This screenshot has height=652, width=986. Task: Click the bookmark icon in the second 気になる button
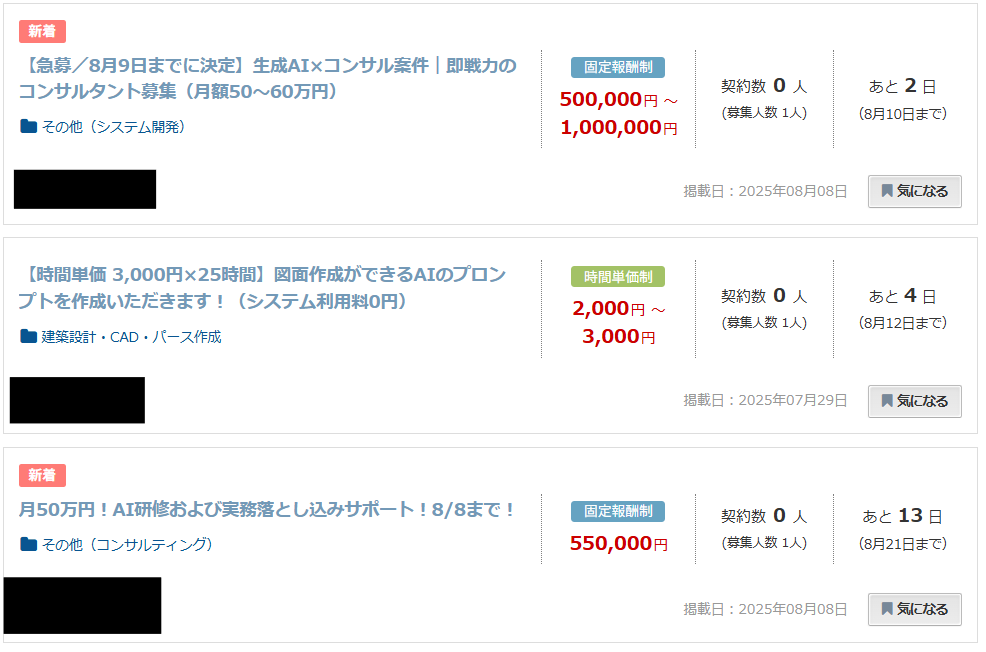tap(886, 401)
